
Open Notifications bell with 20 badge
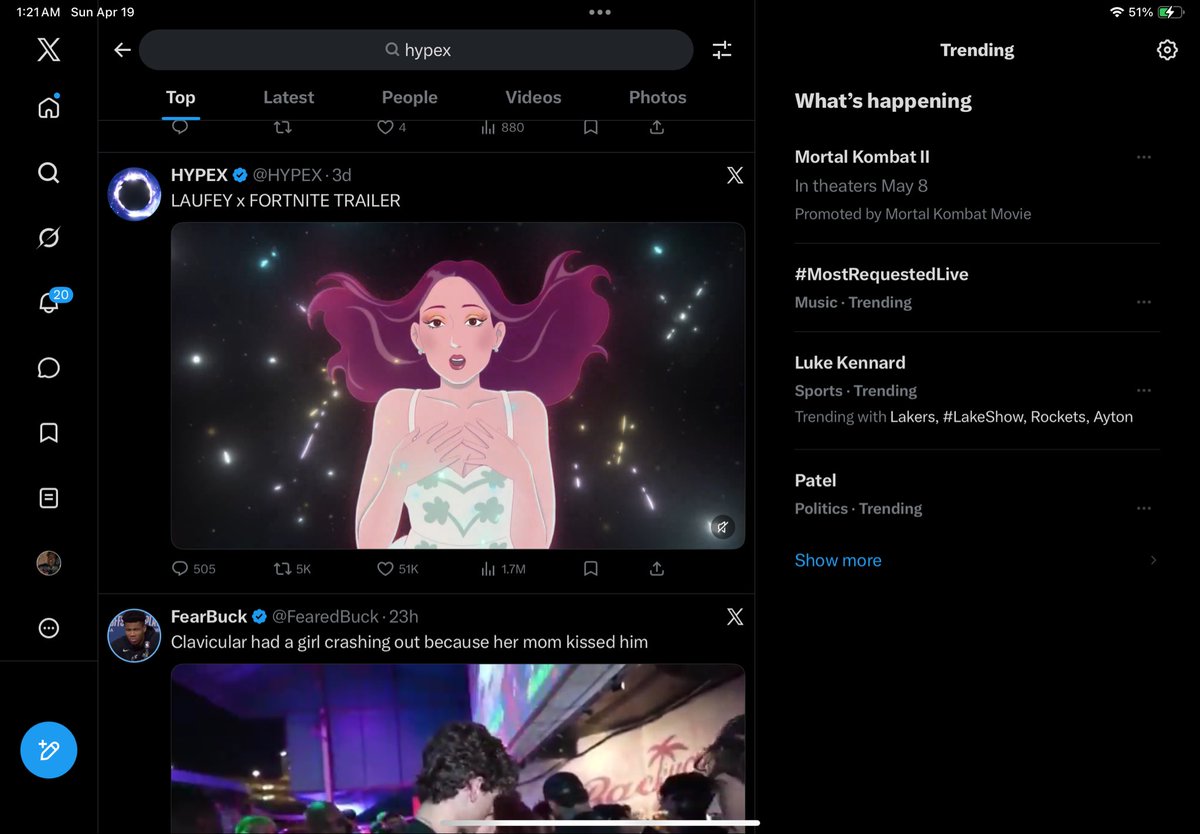click(52, 302)
